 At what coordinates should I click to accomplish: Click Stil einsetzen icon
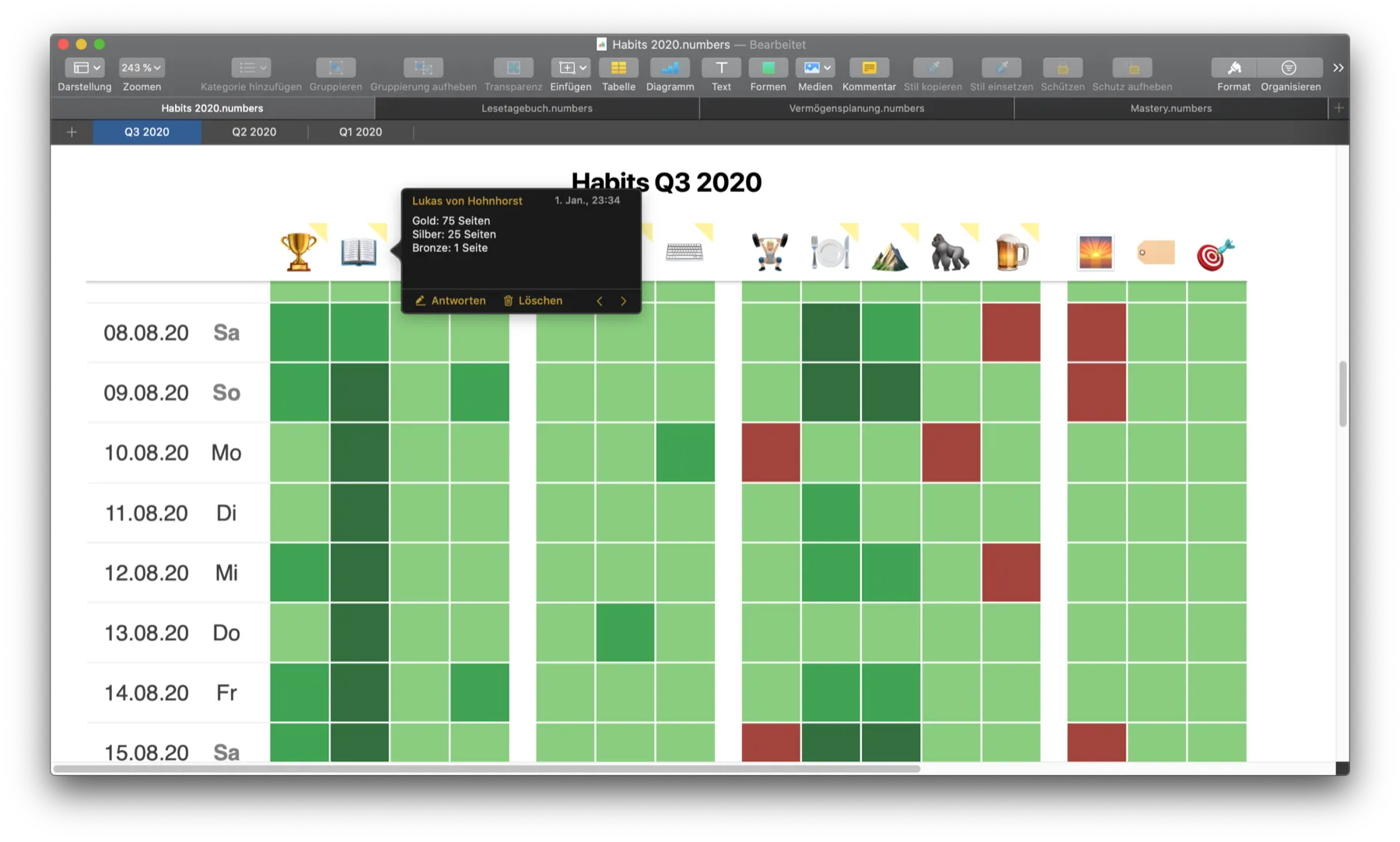coord(1001,68)
